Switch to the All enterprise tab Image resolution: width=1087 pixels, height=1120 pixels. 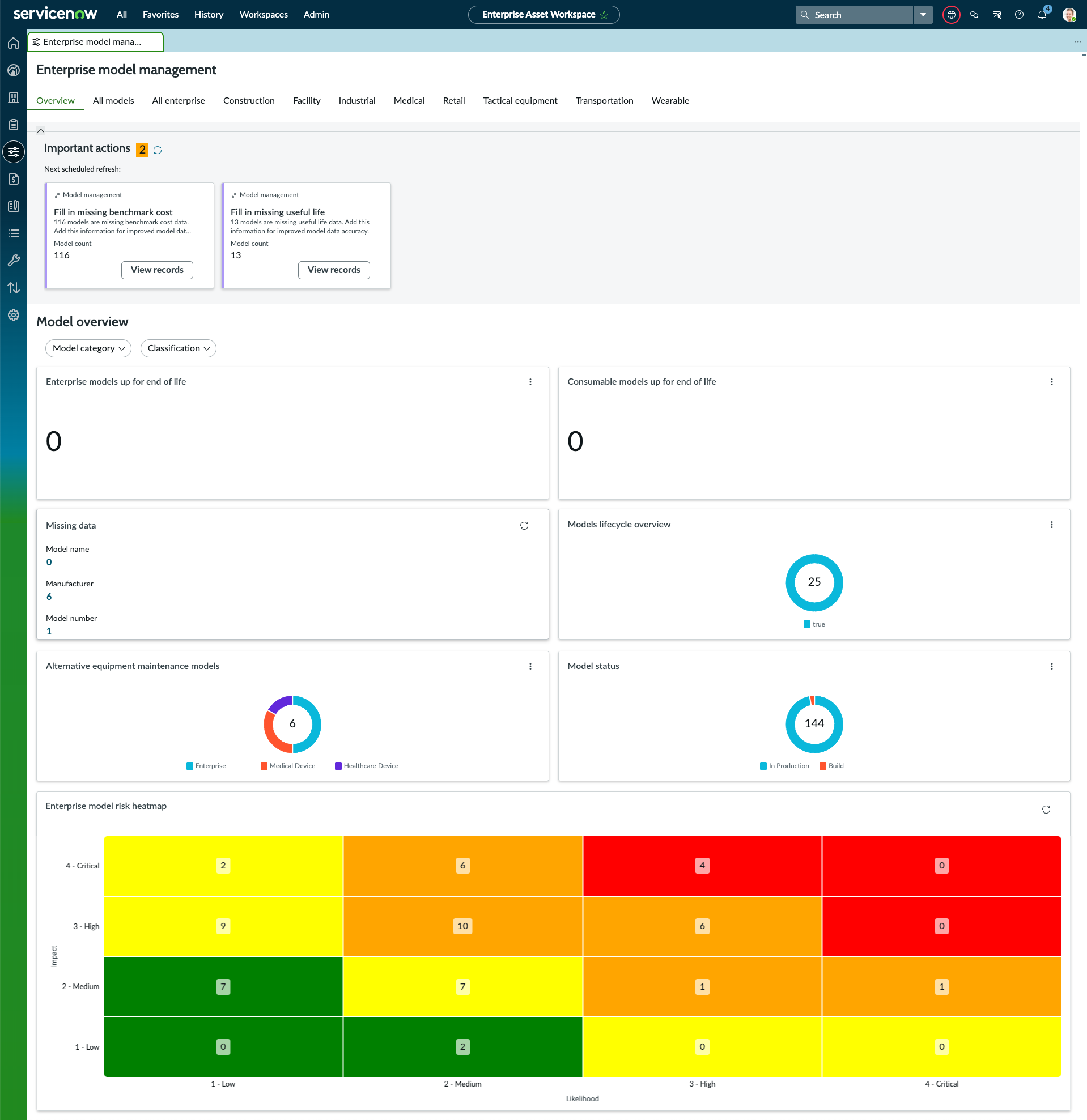[x=179, y=101]
